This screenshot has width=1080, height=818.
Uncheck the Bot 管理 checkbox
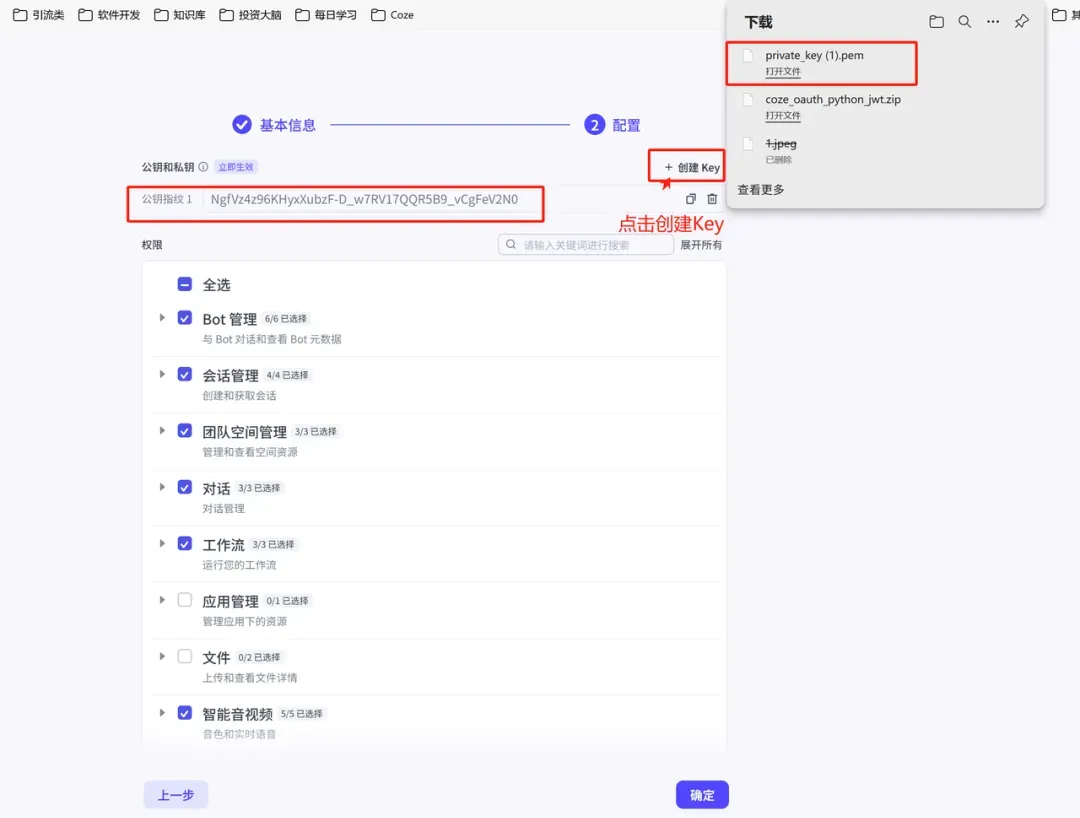point(185,318)
